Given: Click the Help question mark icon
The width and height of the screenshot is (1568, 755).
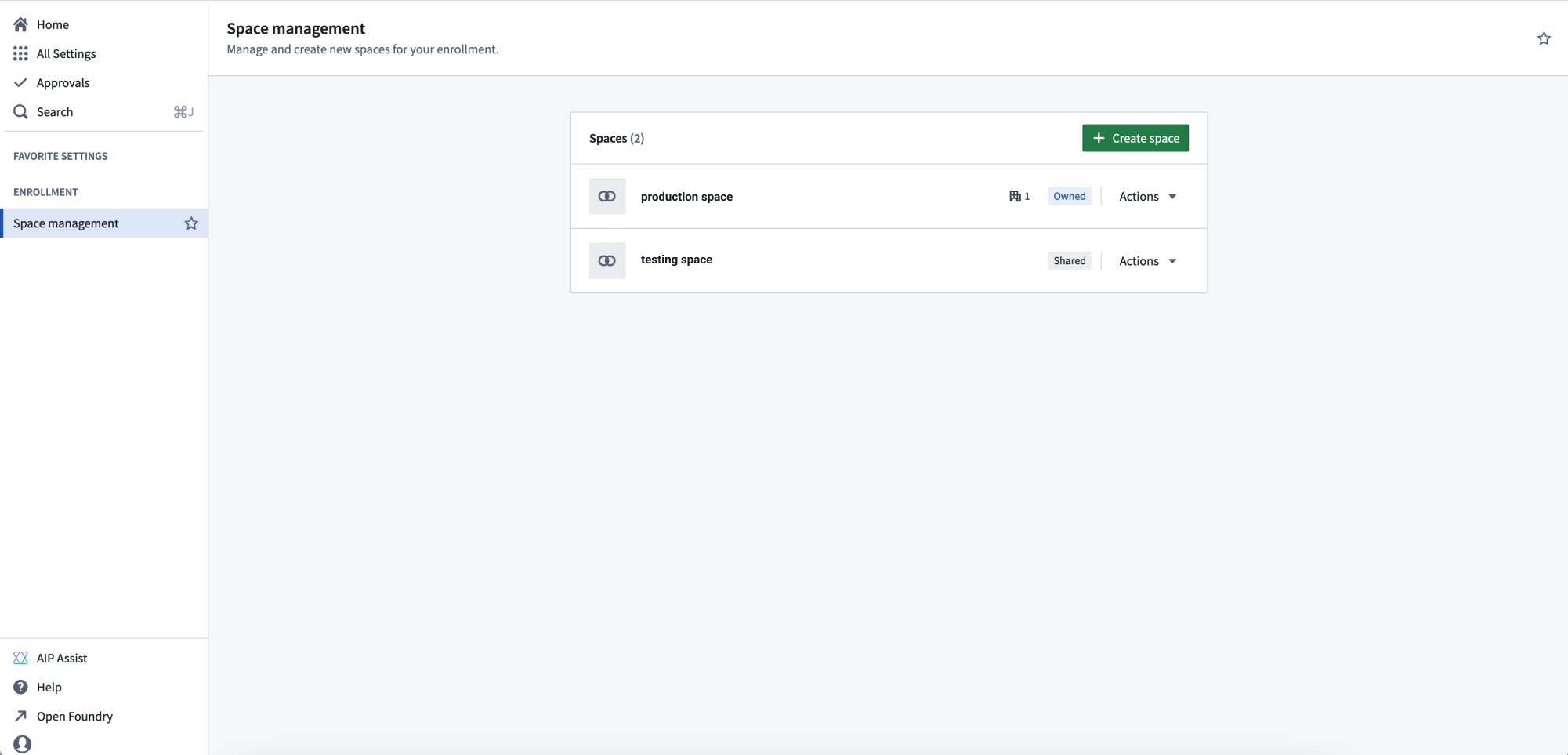Looking at the screenshot, I should [20, 687].
